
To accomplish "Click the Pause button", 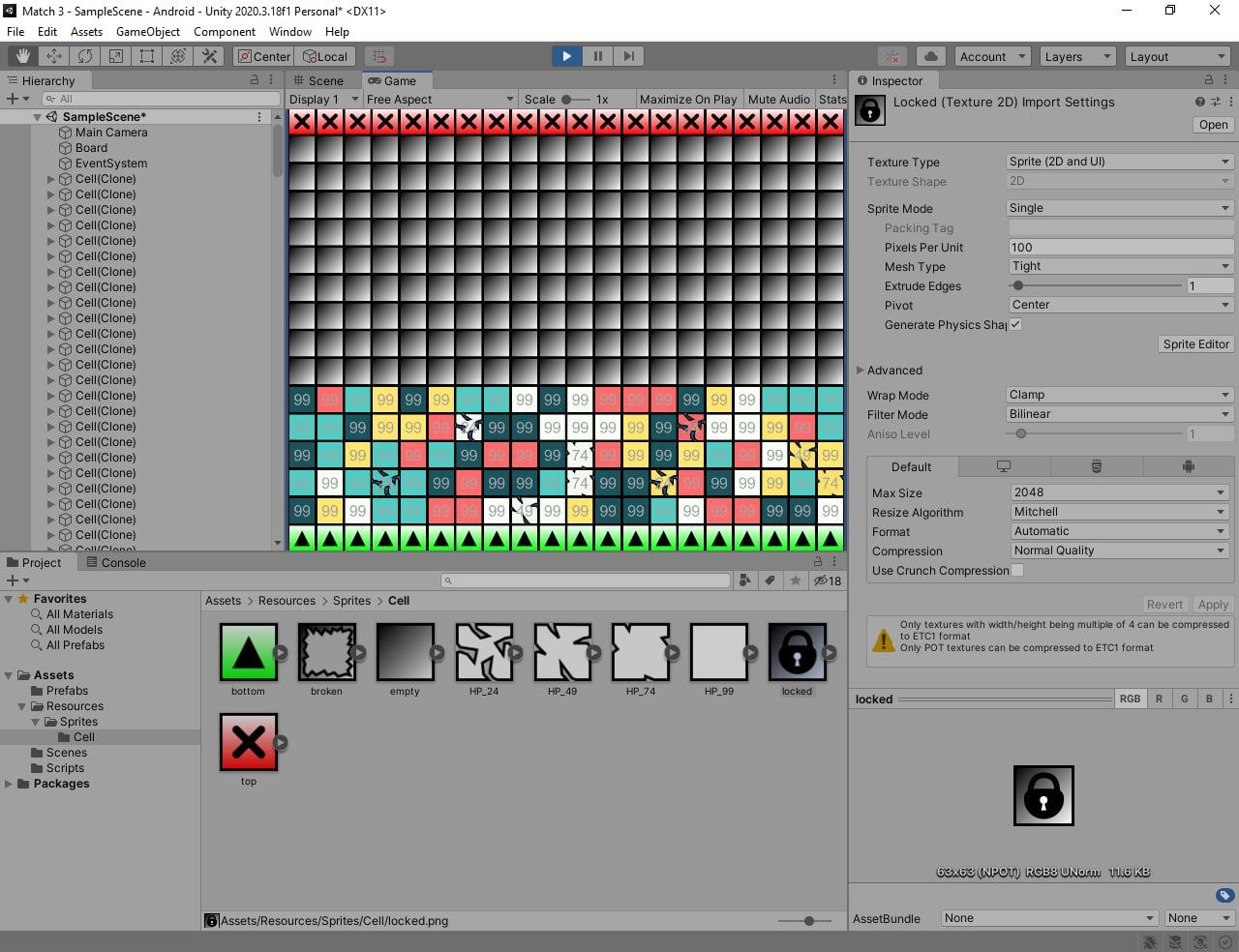I will (x=598, y=56).
